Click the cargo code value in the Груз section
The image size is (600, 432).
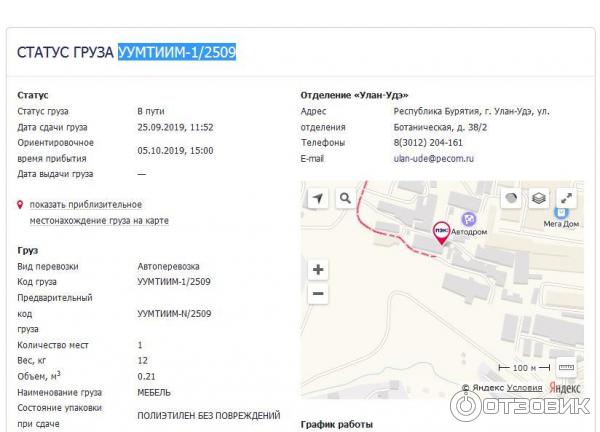coord(173,282)
